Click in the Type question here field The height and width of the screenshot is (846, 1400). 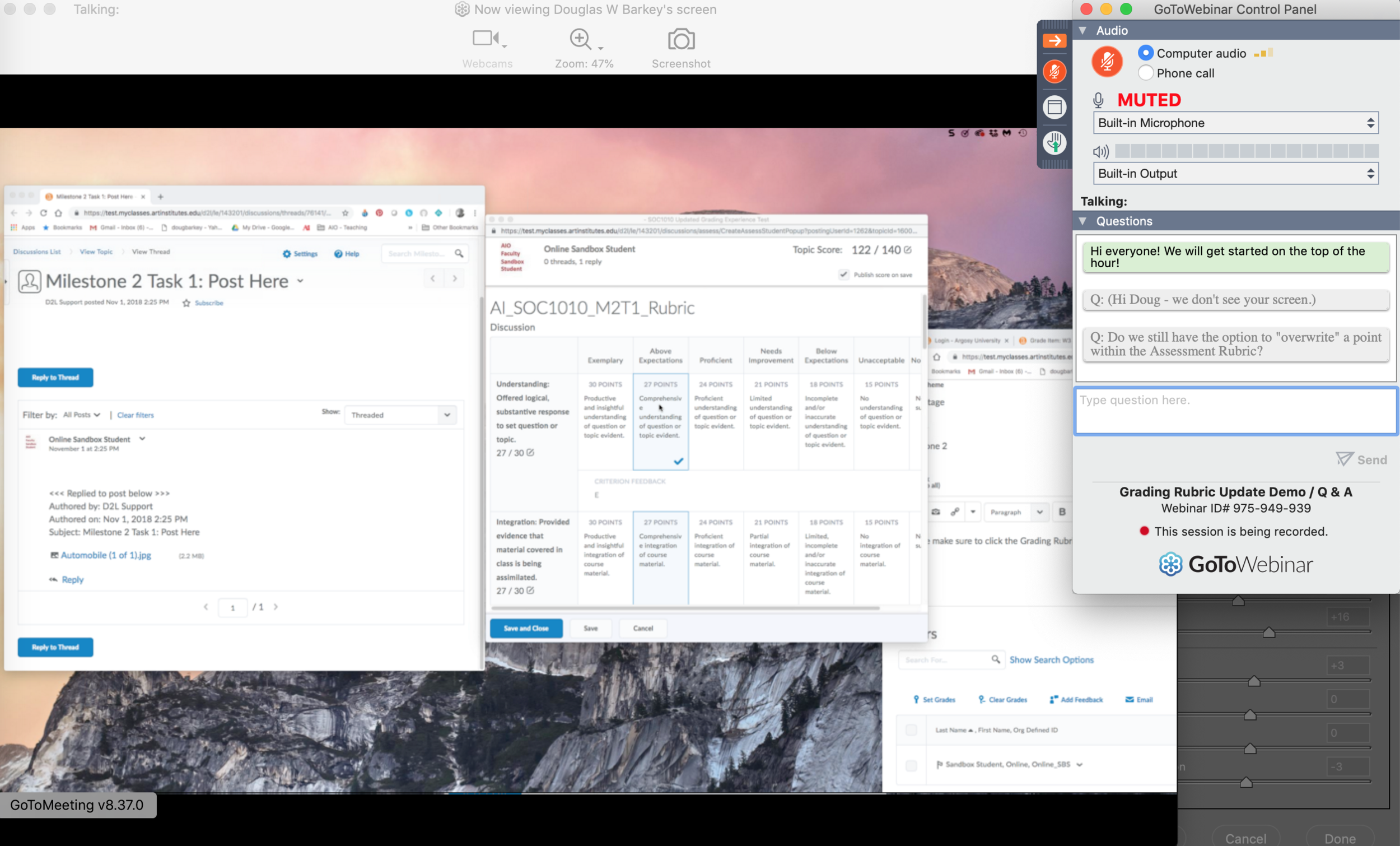click(1235, 411)
